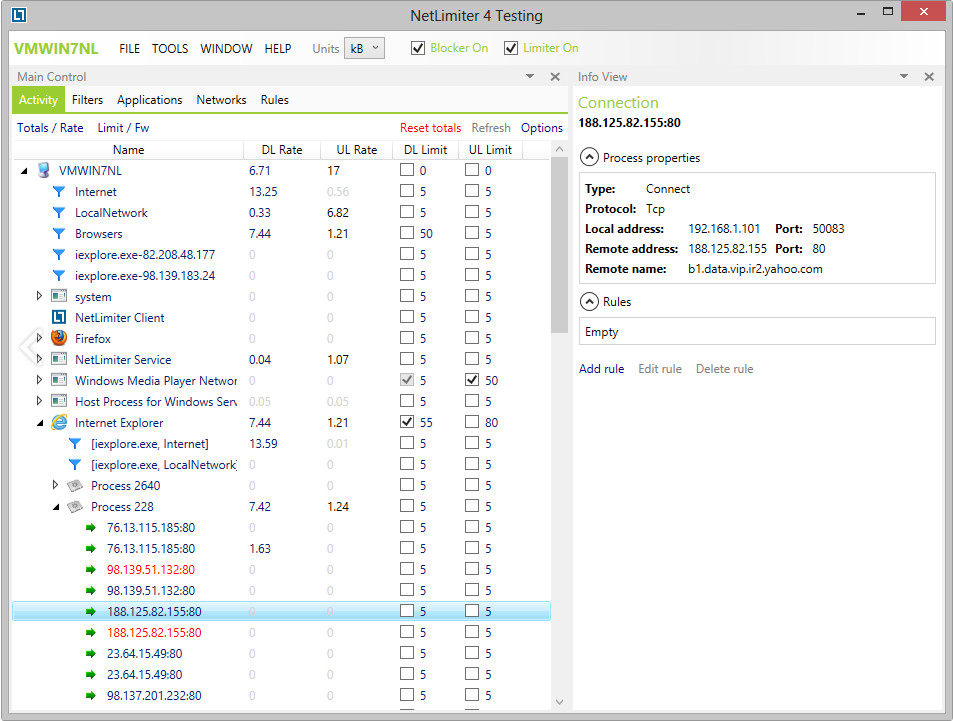Viewport: 953px width, 721px height.
Task: Open the Units kB dropdown
Action: pos(364,48)
